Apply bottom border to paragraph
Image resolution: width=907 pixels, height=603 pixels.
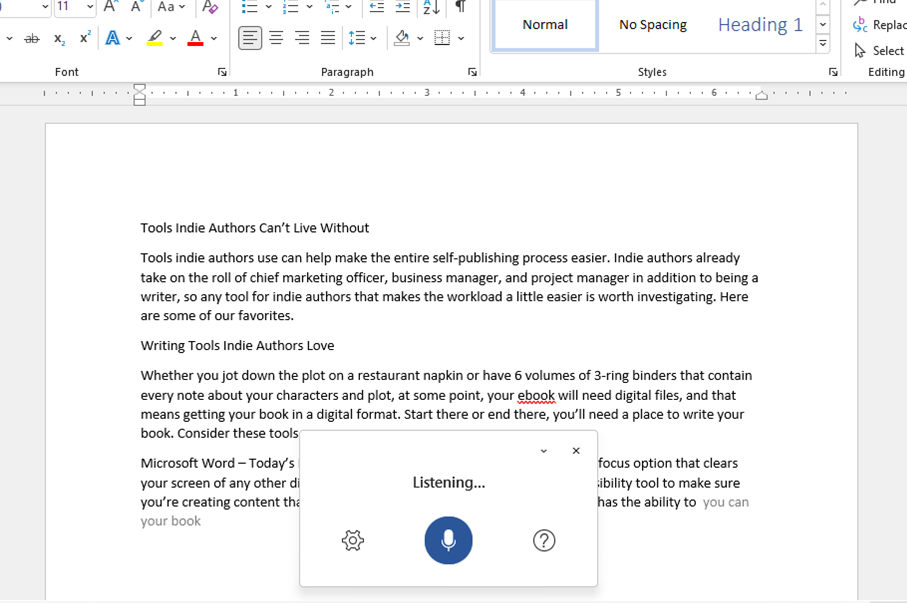442,38
